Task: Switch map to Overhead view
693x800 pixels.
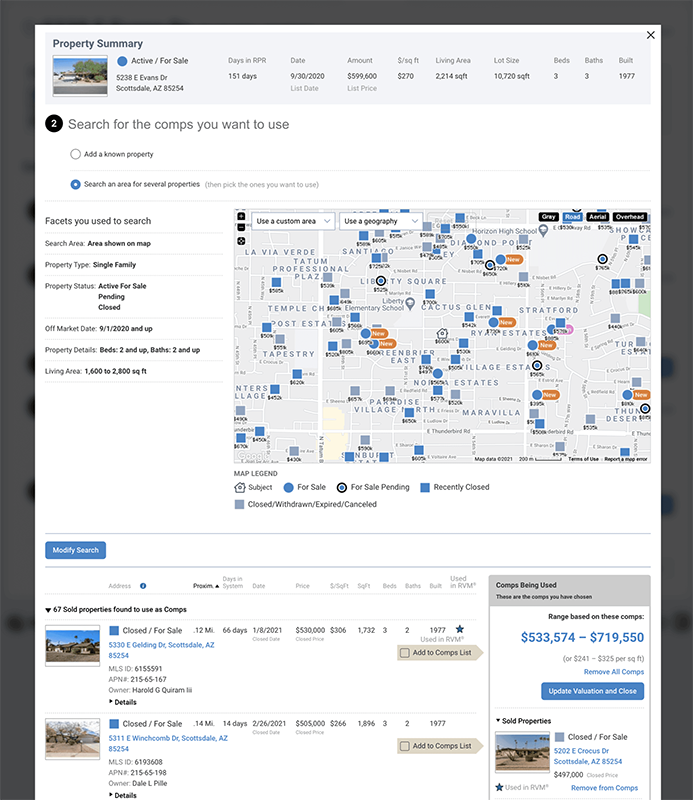Action: tap(630, 217)
